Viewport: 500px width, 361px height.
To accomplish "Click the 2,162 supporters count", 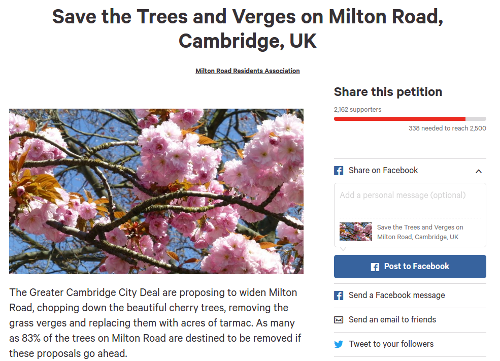I will click(357, 110).
